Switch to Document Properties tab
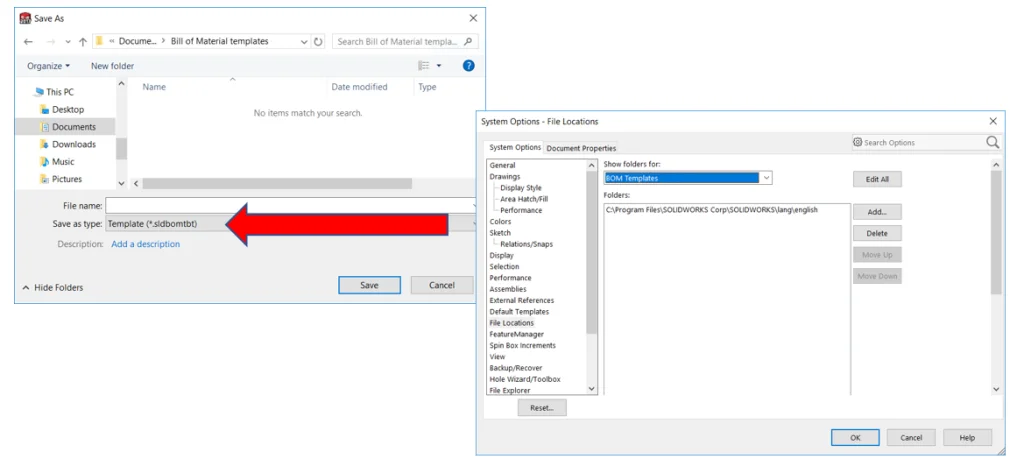The image size is (1024, 466). click(x=581, y=148)
